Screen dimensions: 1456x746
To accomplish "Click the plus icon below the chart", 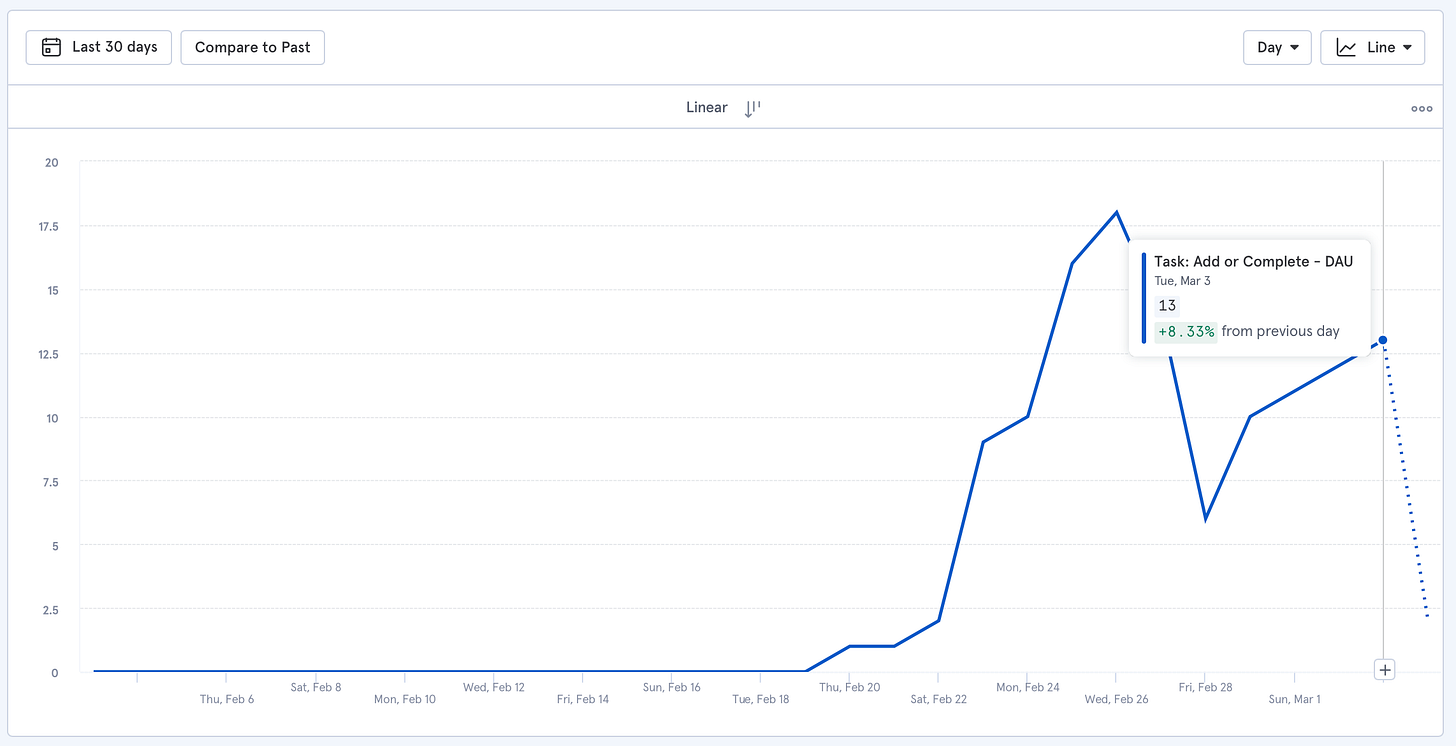I will [1384, 669].
